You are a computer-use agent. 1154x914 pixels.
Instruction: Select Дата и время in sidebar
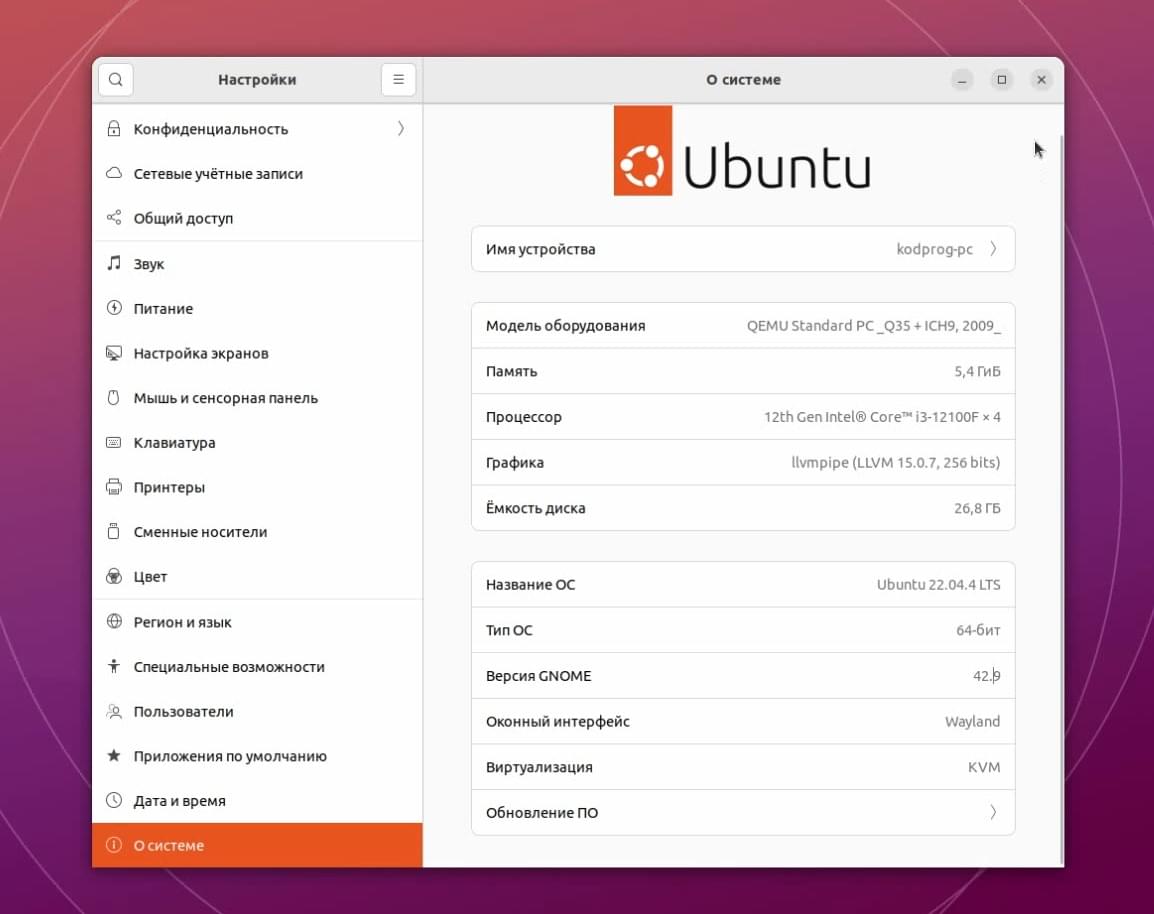pos(257,801)
